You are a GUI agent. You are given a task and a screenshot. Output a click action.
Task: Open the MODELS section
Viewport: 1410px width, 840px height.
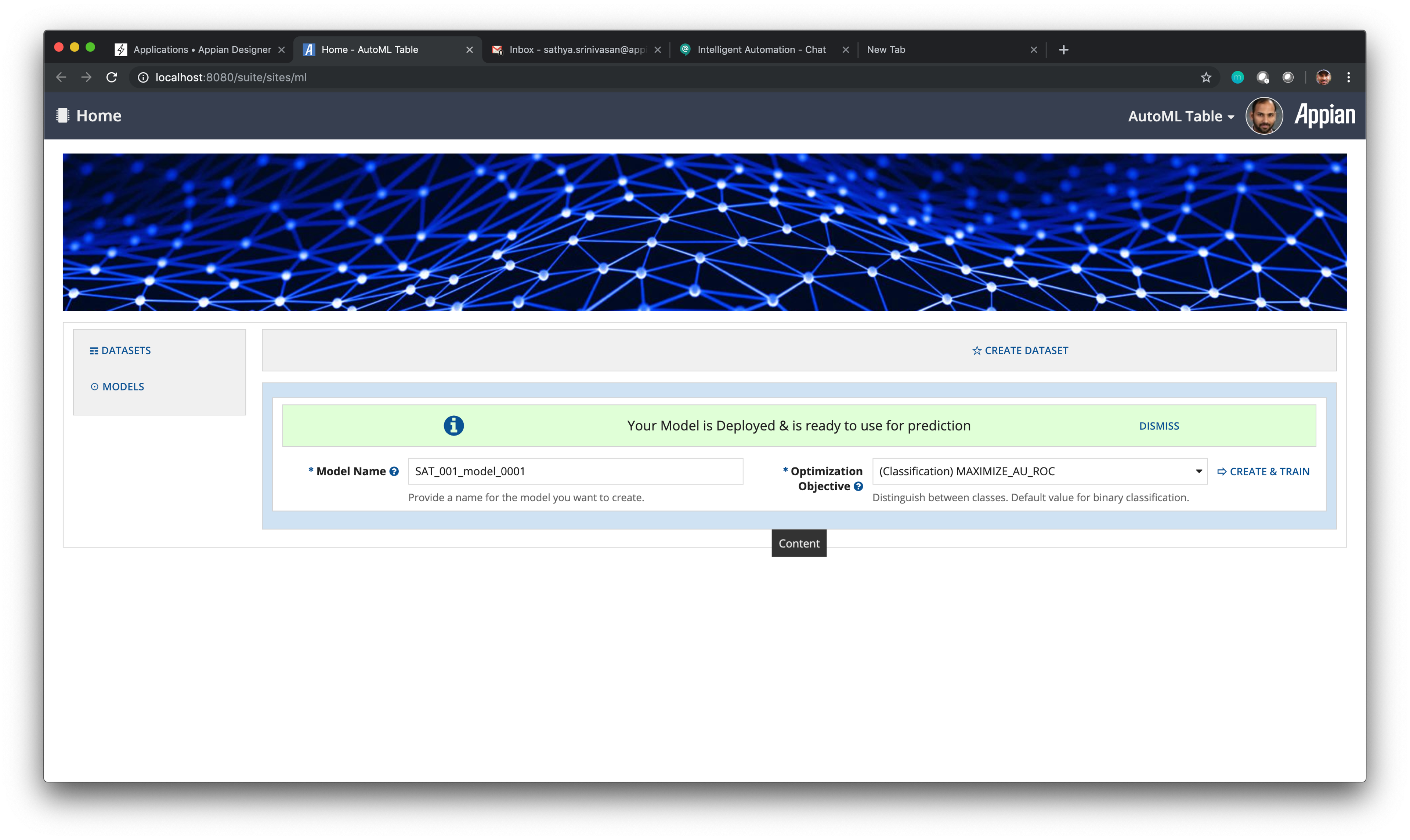click(x=117, y=386)
